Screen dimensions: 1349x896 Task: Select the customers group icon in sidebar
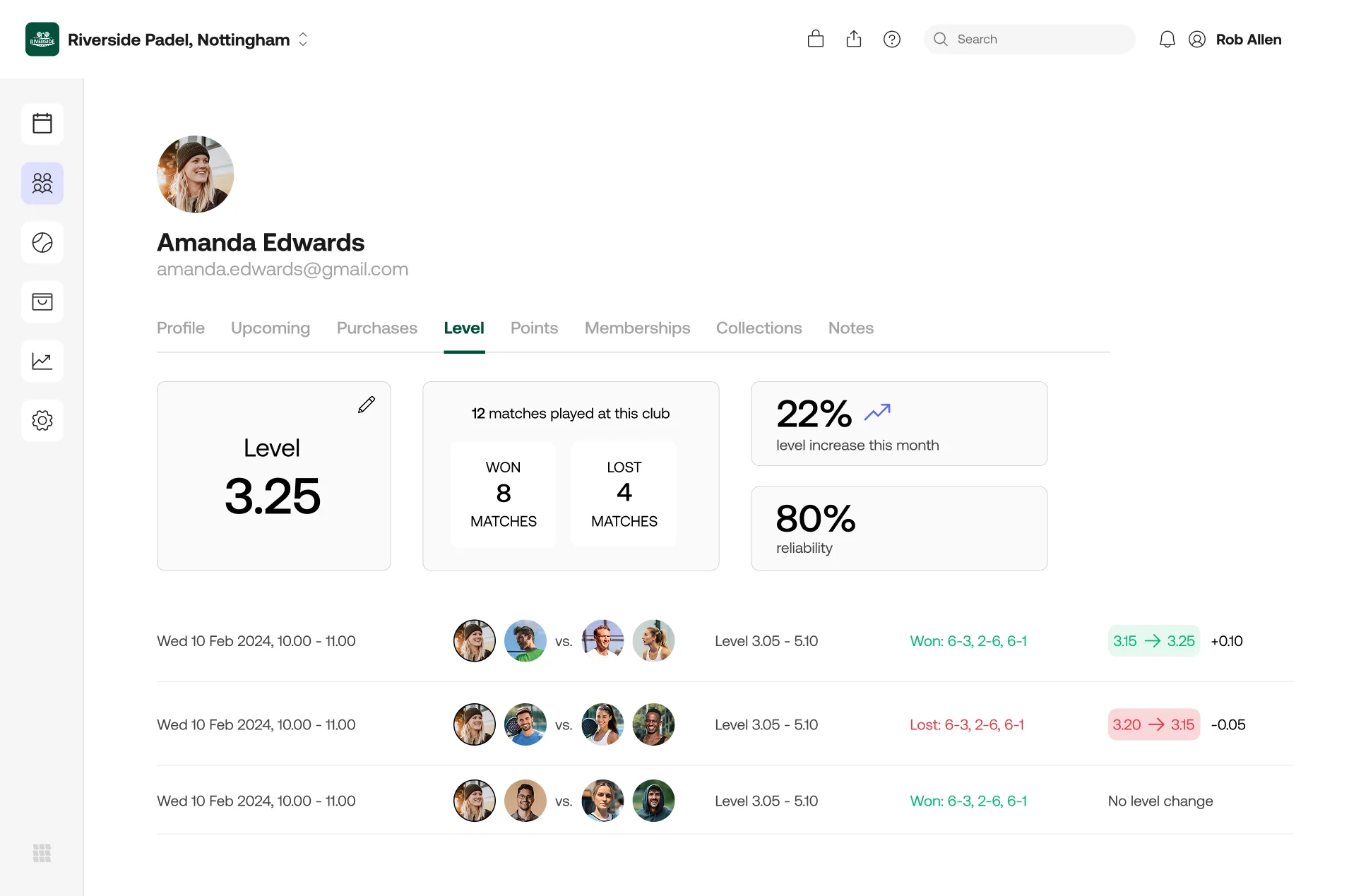coord(42,184)
